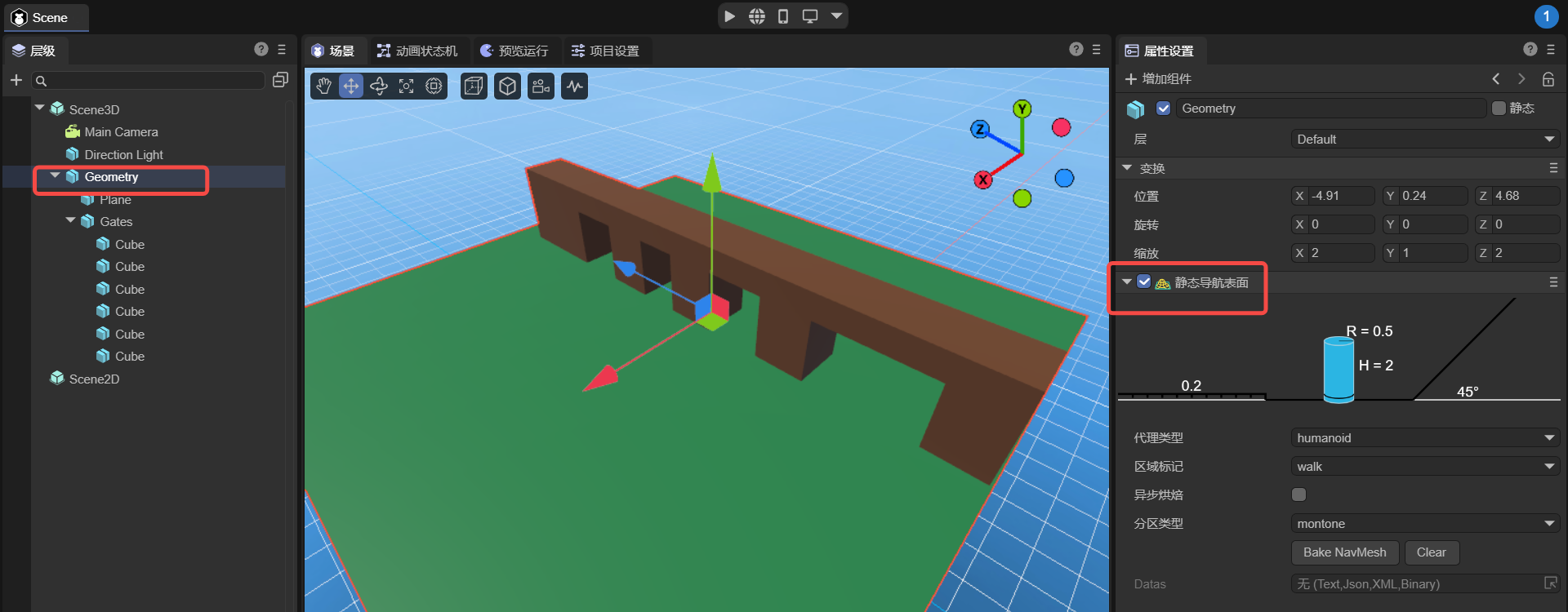Click the green Y axis gizmo circle
This screenshot has width=1568, height=612.
click(x=1022, y=109)
